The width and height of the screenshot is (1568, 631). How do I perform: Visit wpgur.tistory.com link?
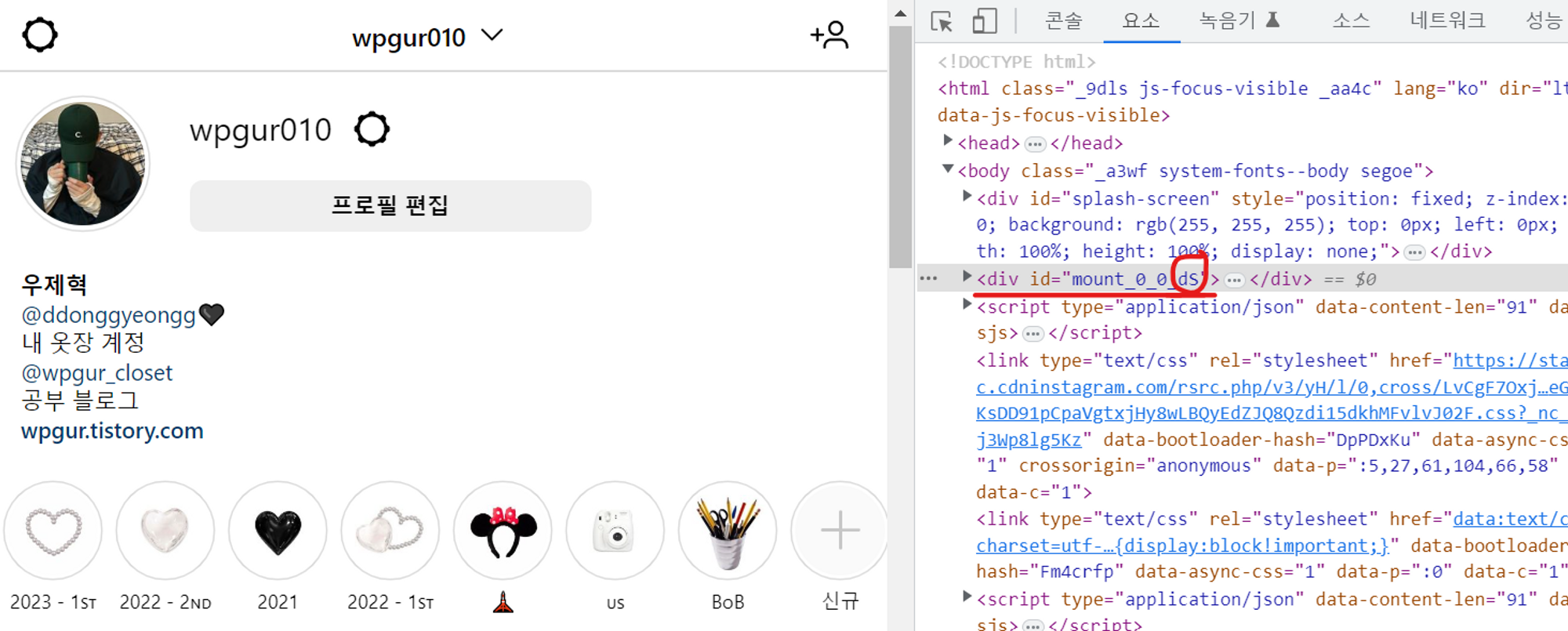(112, 430)
